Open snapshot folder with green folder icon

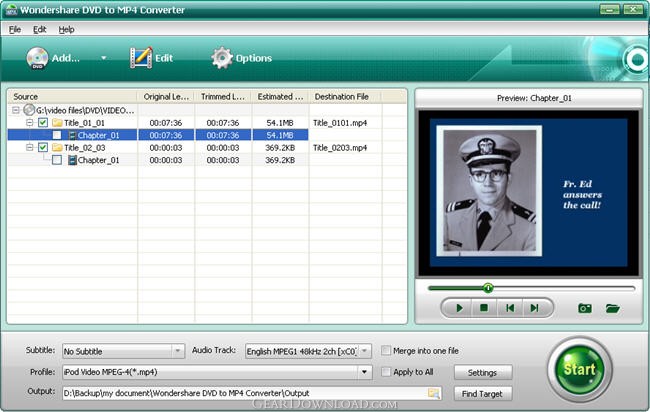coord(612,308)
